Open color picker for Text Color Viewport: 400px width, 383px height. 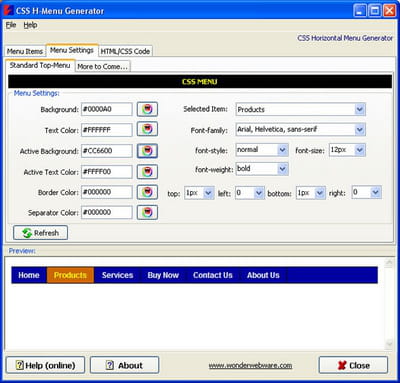pos(147,130)
